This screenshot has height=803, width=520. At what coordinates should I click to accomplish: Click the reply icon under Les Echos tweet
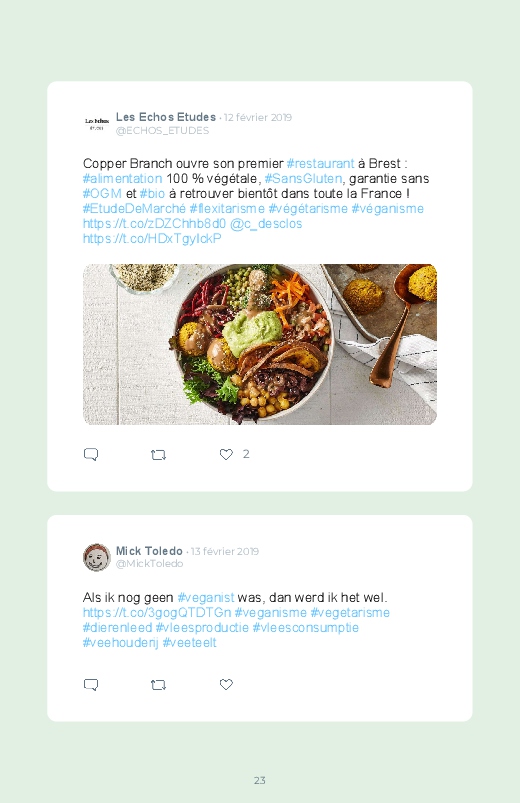coord(91,454)
